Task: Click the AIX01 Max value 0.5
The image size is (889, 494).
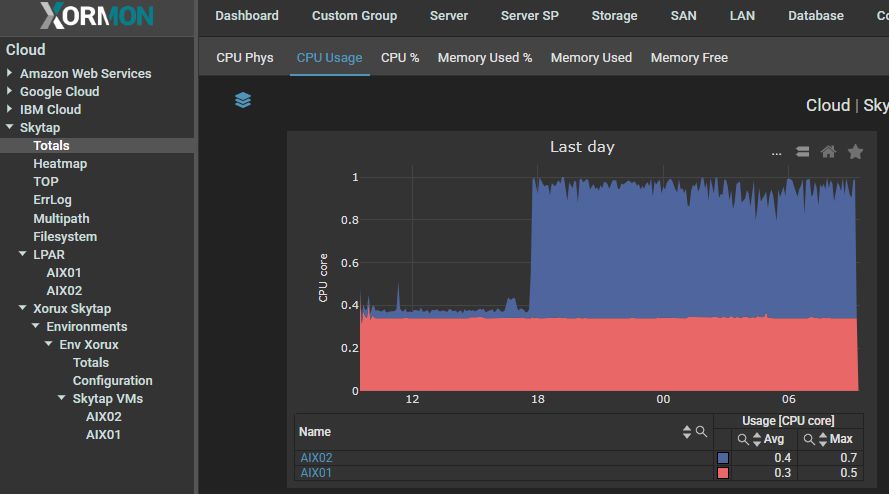Action: (849, 473)
